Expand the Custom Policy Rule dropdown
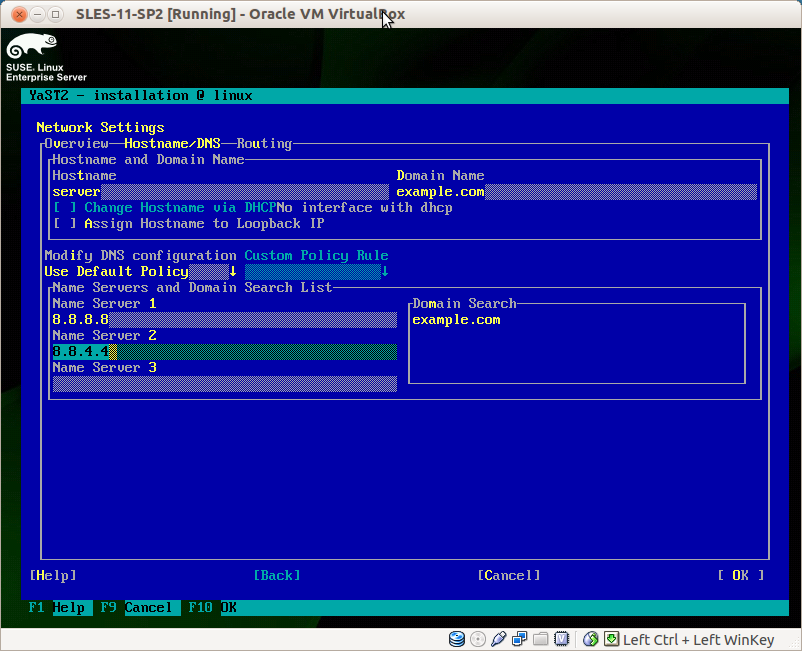The width and height of the screenshot is (802, 651). (317, 271)
